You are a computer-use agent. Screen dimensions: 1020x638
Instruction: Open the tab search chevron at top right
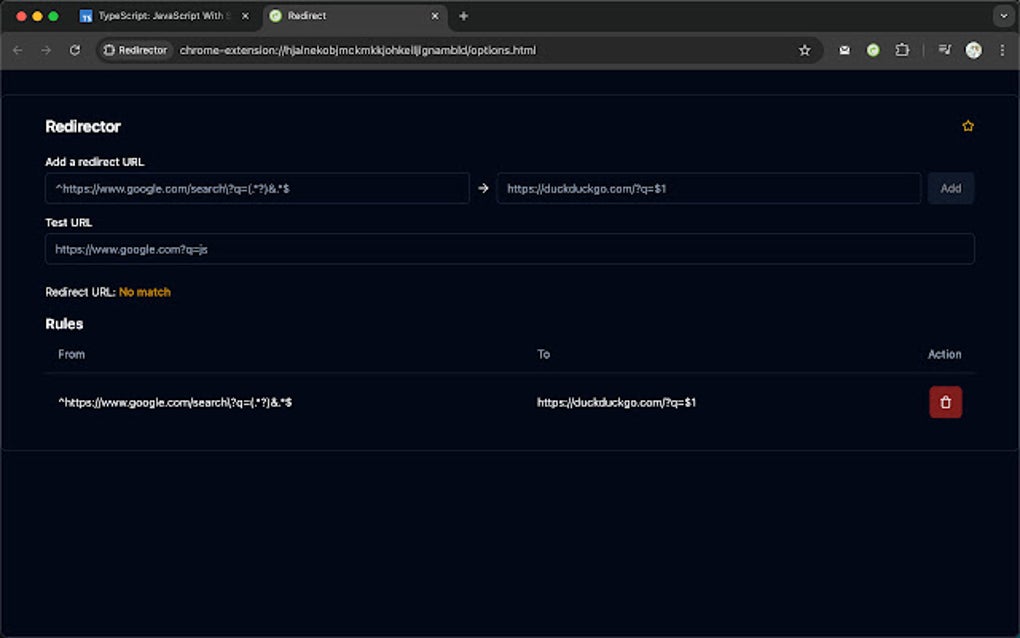1003,16
